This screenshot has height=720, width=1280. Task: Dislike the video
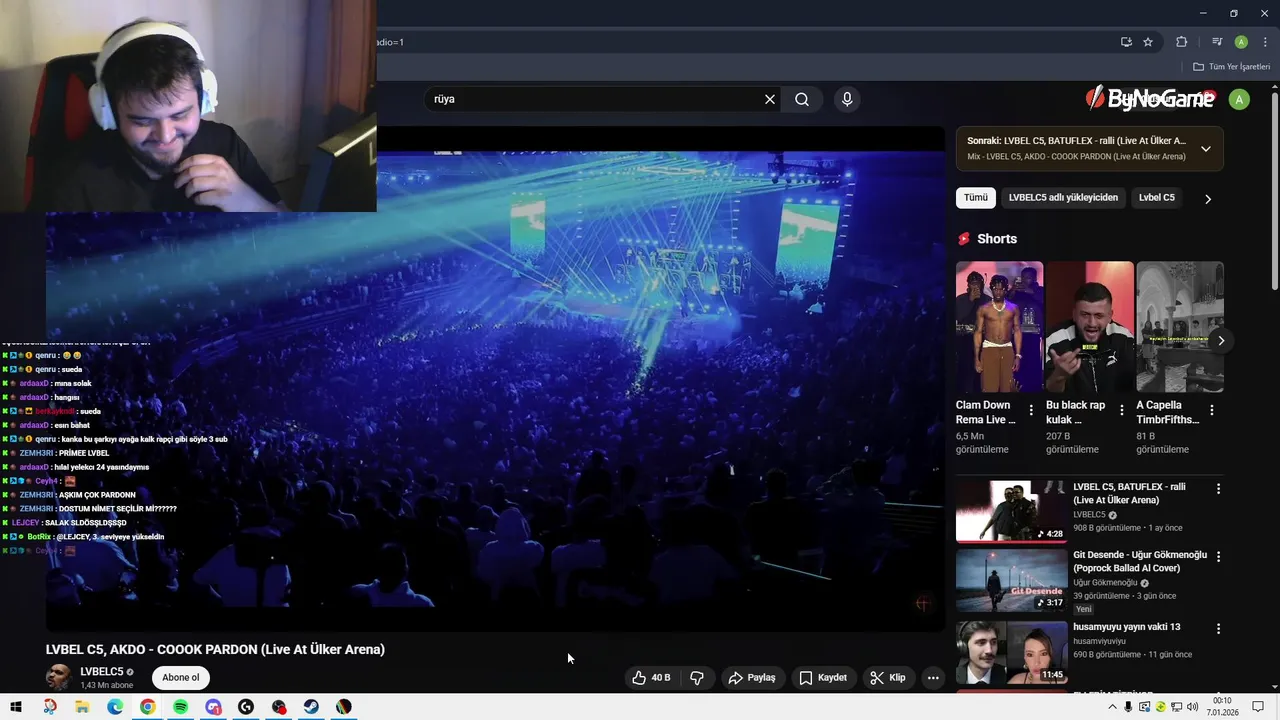click(x=697, y=678)
